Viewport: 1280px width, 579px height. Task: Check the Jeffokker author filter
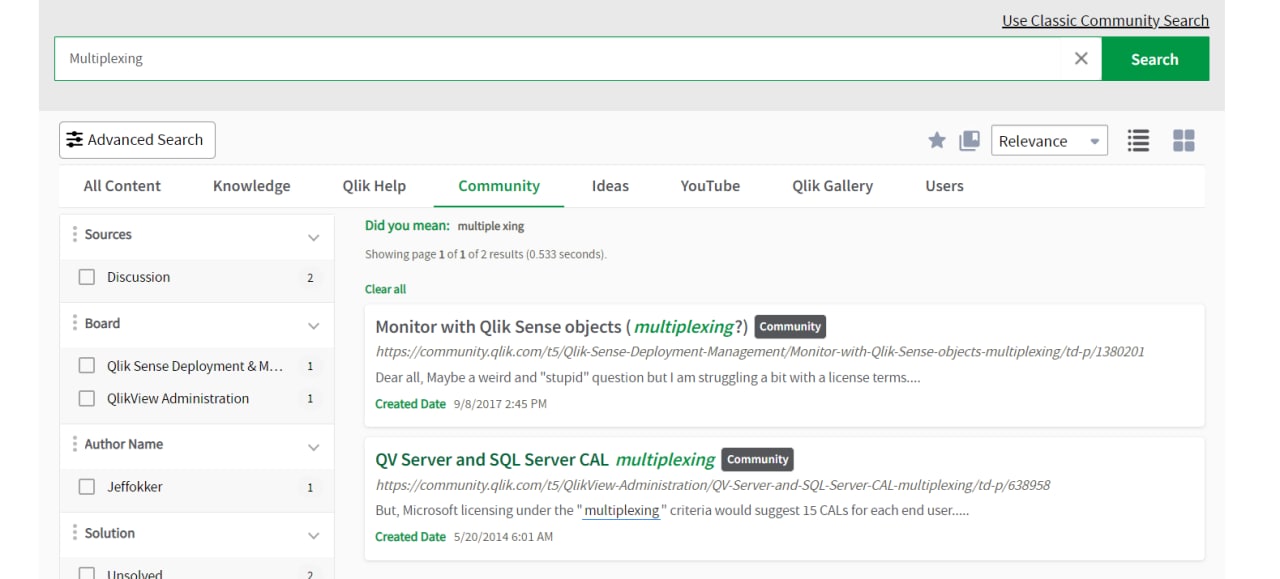click(87, 487)
